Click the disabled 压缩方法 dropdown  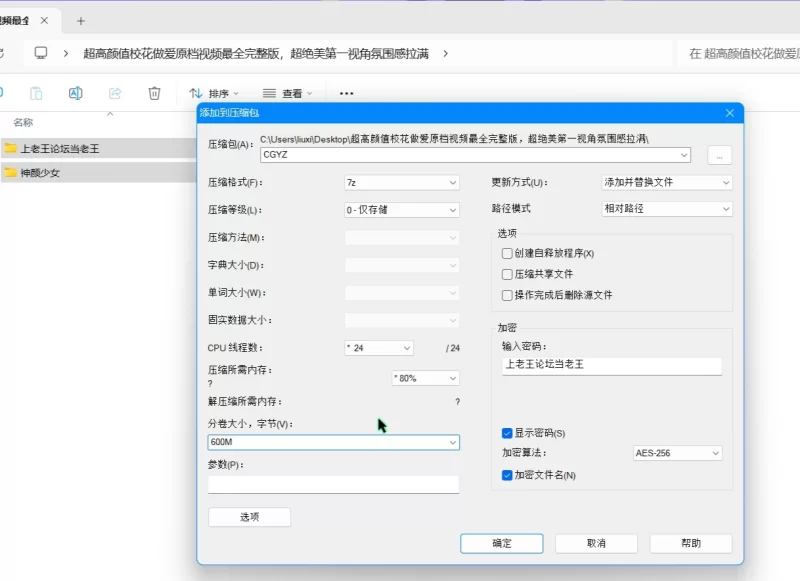[x=402, y=238]
